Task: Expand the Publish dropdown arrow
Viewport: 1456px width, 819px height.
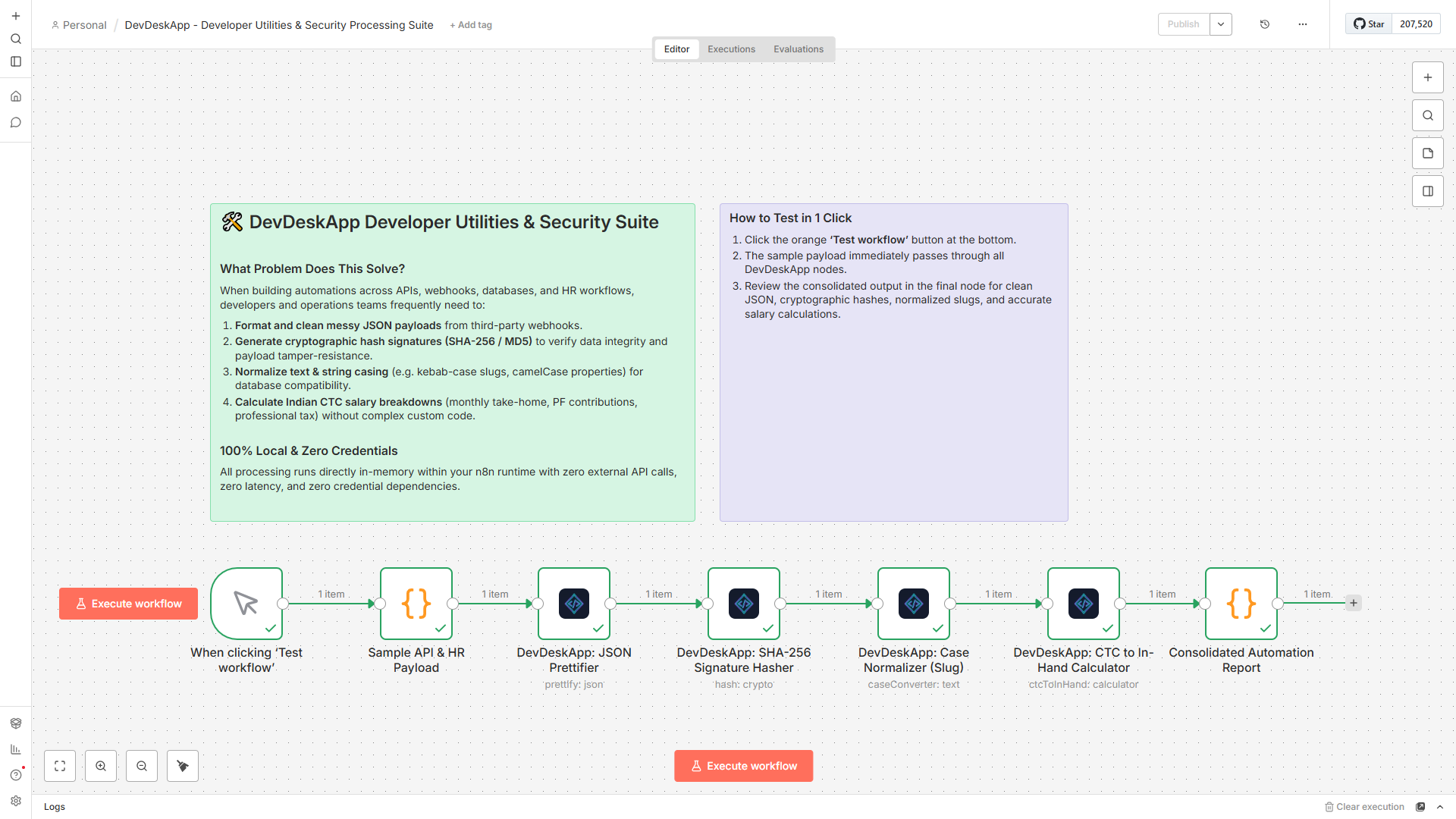Action: [1221, 24]
